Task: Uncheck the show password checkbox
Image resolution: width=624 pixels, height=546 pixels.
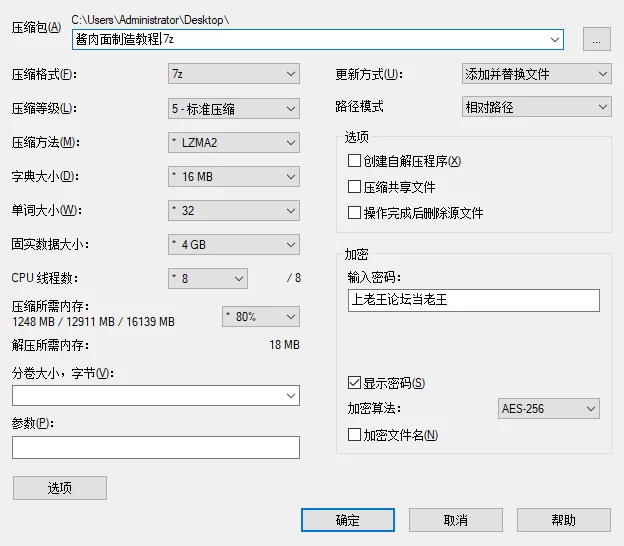Action: pyautogui.click(x=354, y=383)
